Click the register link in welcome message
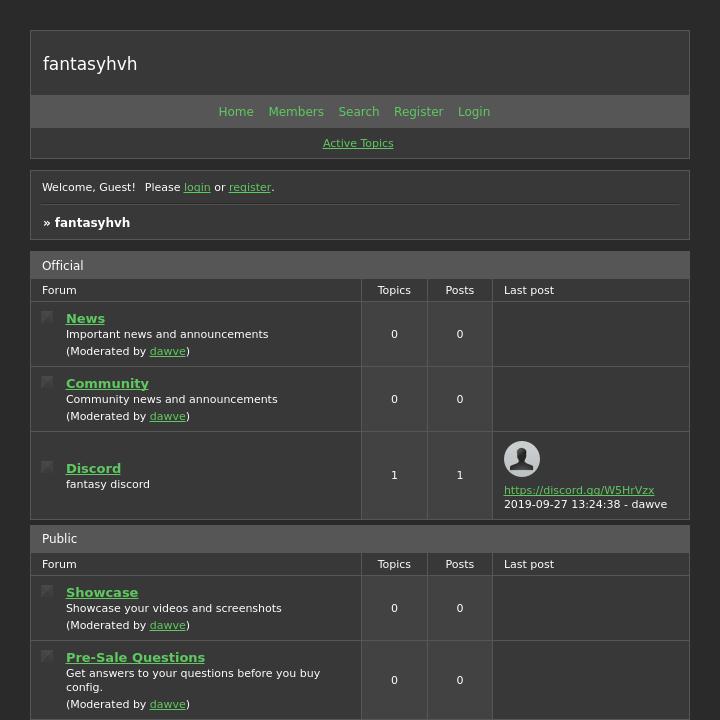The width and height of the screenshot is (720, 720). (x=250, y=187)
